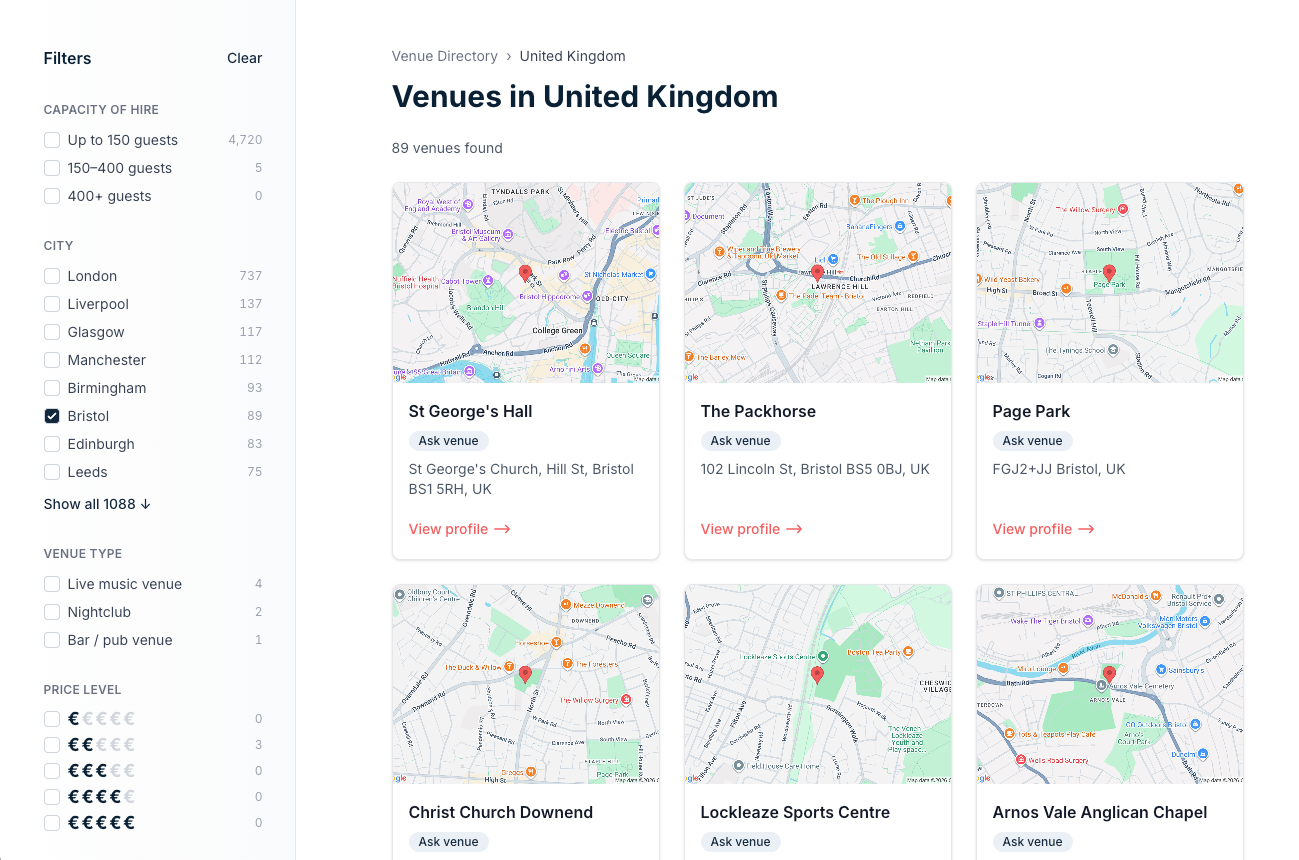
Task: Click Ask venue badge under Lockleaze Sports Centre
Action: (740, 842)
